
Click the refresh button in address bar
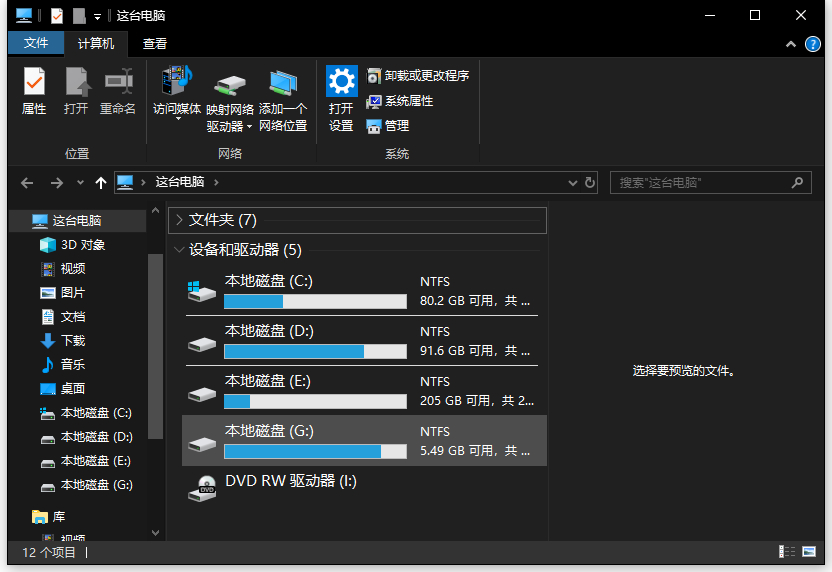(x=590, y=183)
